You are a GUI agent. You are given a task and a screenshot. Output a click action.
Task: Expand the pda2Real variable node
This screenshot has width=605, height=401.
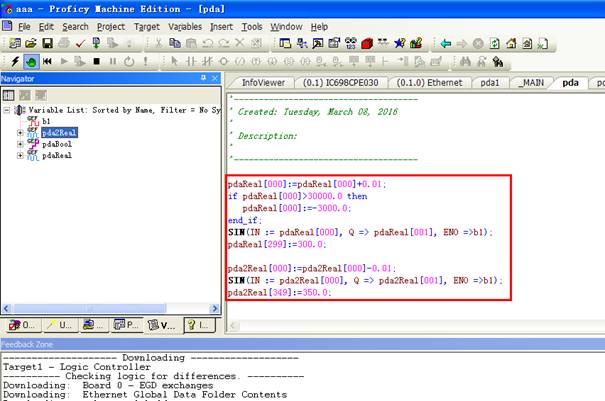pos(20,132)
